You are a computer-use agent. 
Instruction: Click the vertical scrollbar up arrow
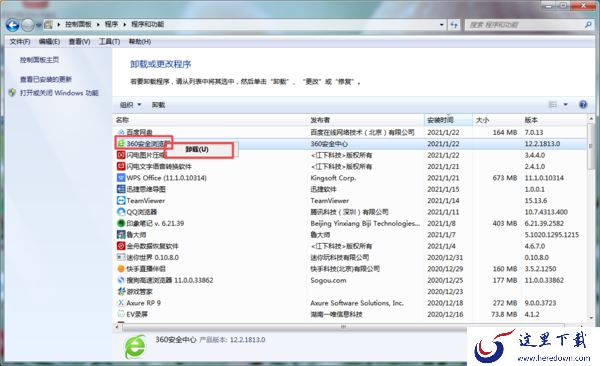[591, 119]
